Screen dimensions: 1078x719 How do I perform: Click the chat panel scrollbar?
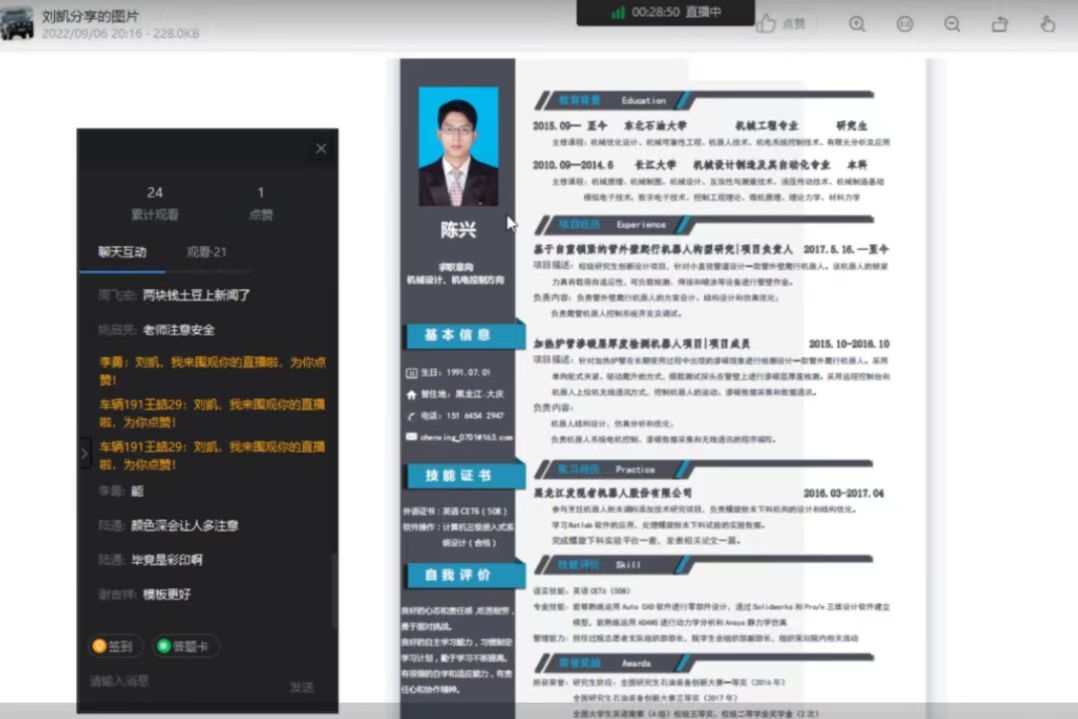pos(335,591)
